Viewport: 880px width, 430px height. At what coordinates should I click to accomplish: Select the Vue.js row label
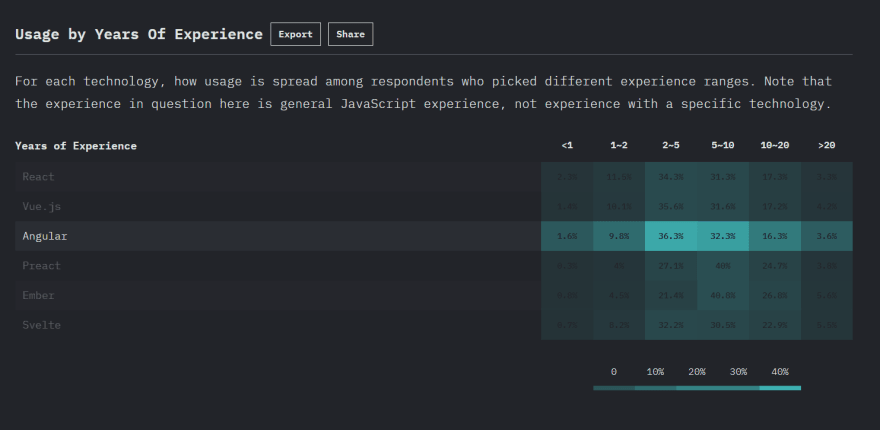pyautogui.click(x=42, y=207)
